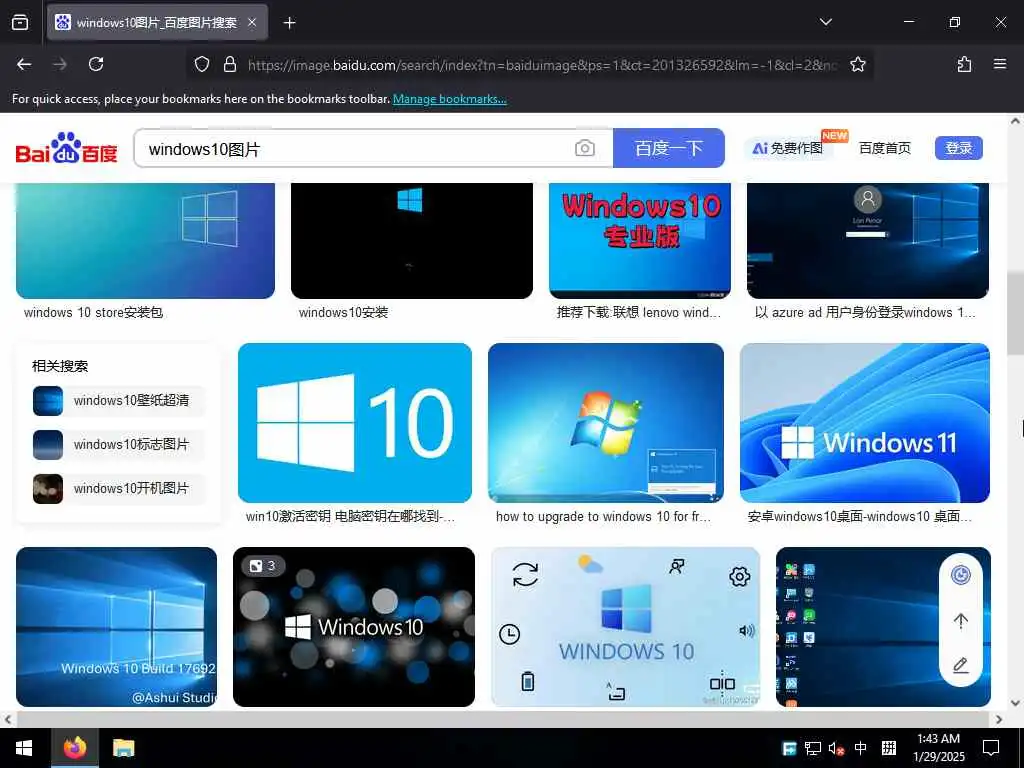Image resolution: width=1024 pixels, height=768 pixels.
Task: Open Windows10 专业版 thumbnail
Action: [640, 240]
